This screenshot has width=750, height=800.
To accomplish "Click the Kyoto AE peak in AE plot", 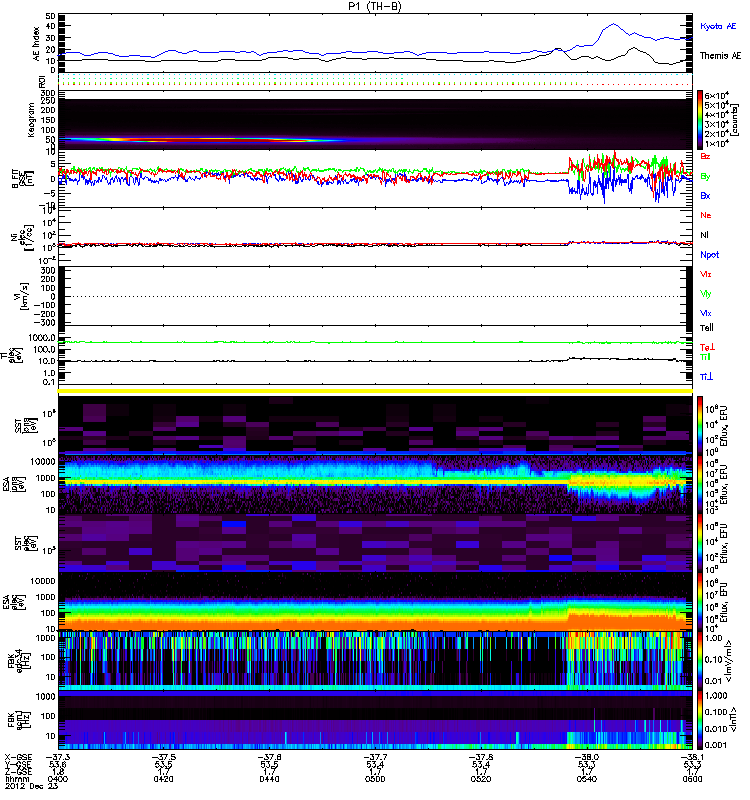I will pyautogui.click(x=614, y=24).
